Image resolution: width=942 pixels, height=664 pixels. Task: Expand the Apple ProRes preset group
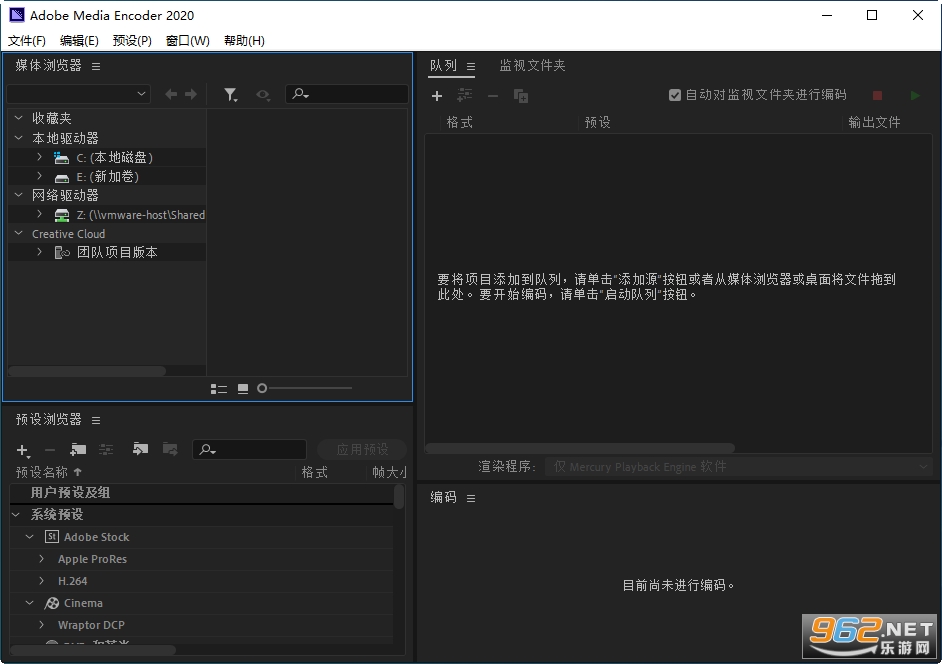click(x=41, y=559)
